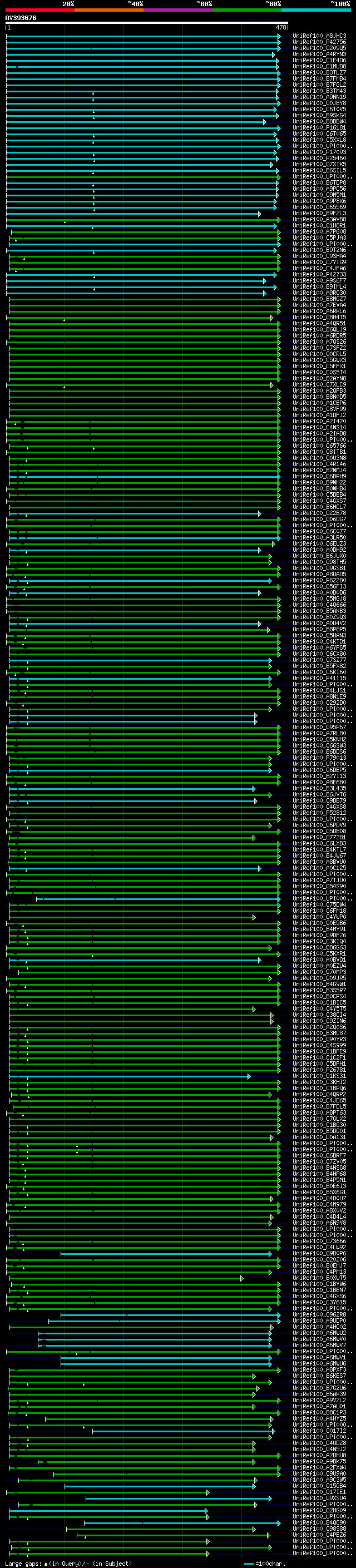Click UniRef100_B4QC90 hit label
This screenshot has height=1568, width=356.
point(319,1522)
